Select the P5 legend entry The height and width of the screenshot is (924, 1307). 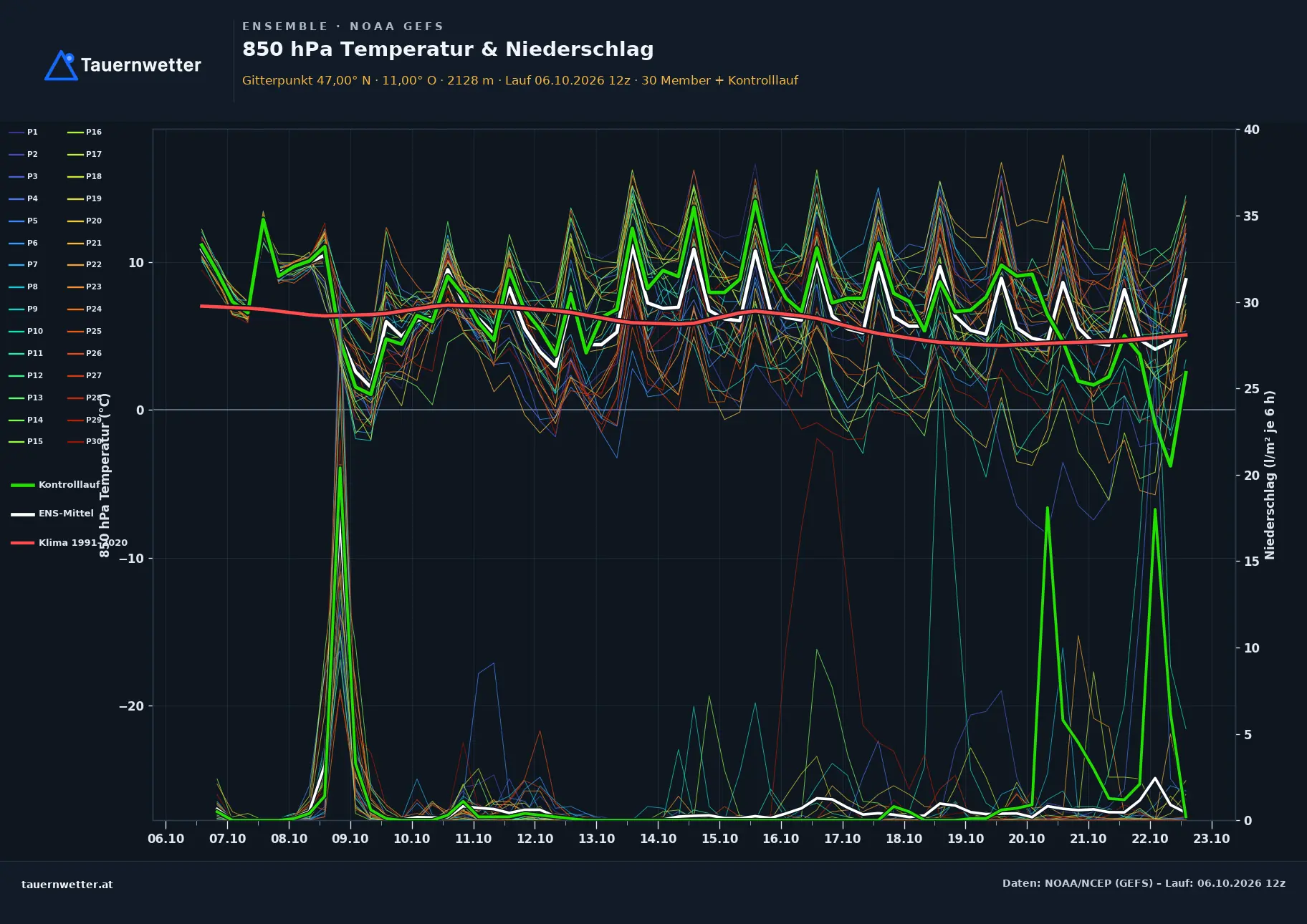pyautogui.click(x=24, y=221)
